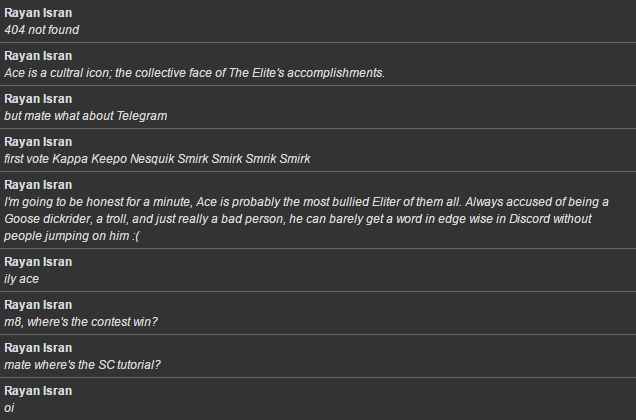The width and height of the screenshot is (636, 420).
Task: Click the author name above the cultral icon message
Action: click(38, 56)
